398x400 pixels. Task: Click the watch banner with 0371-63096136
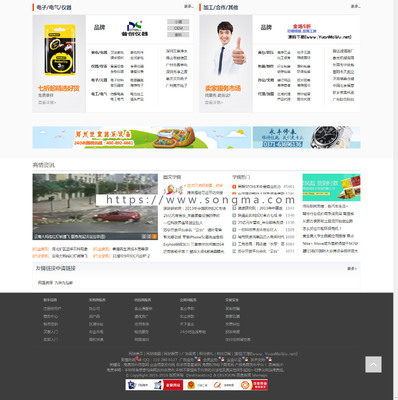[x=306, y=137]
